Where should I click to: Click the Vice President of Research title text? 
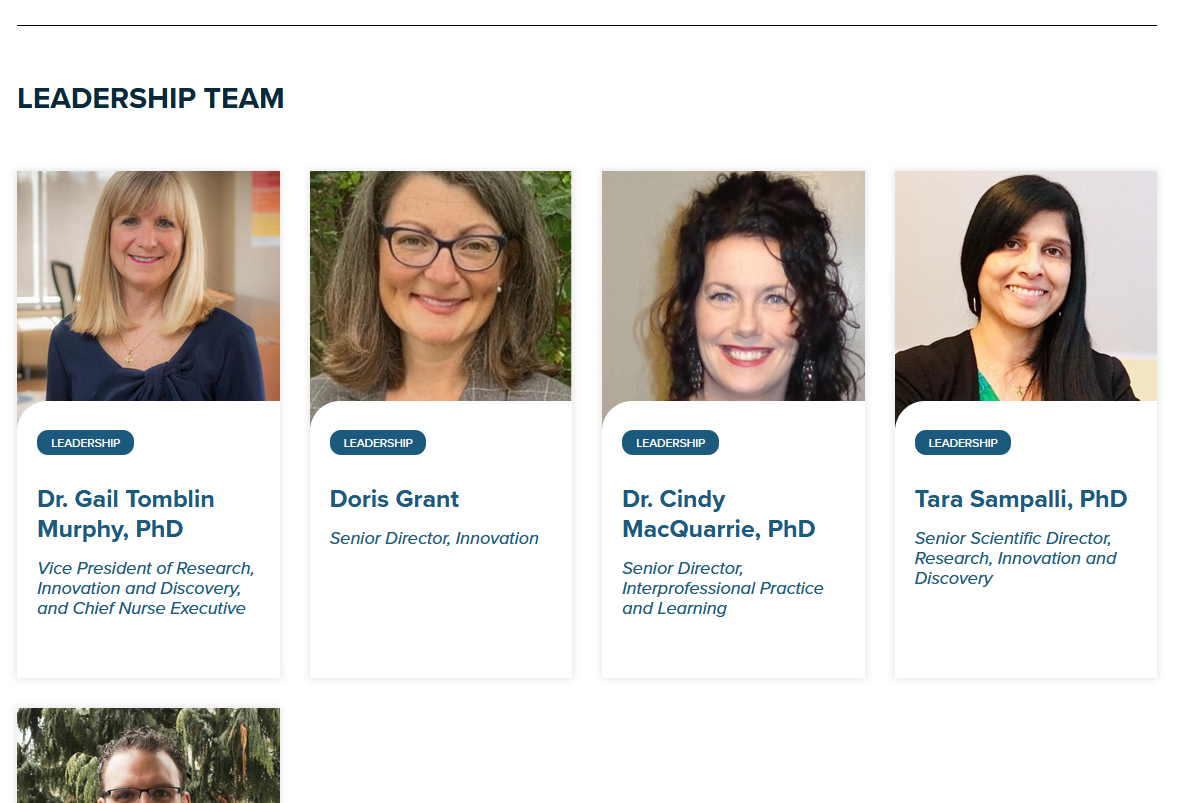[146, 588]
